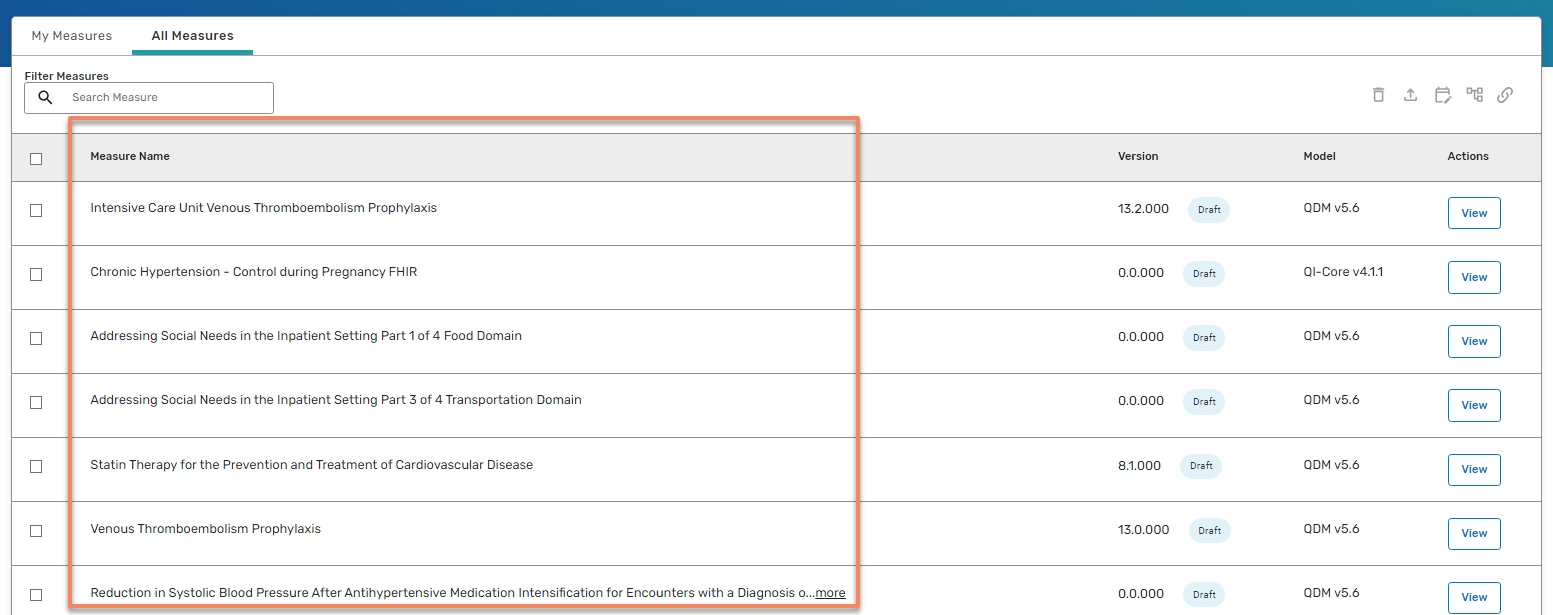Expand truncated name via the more link
Image resolution: width=1553 pixels, height=615 pixels.
pos(830,593)
